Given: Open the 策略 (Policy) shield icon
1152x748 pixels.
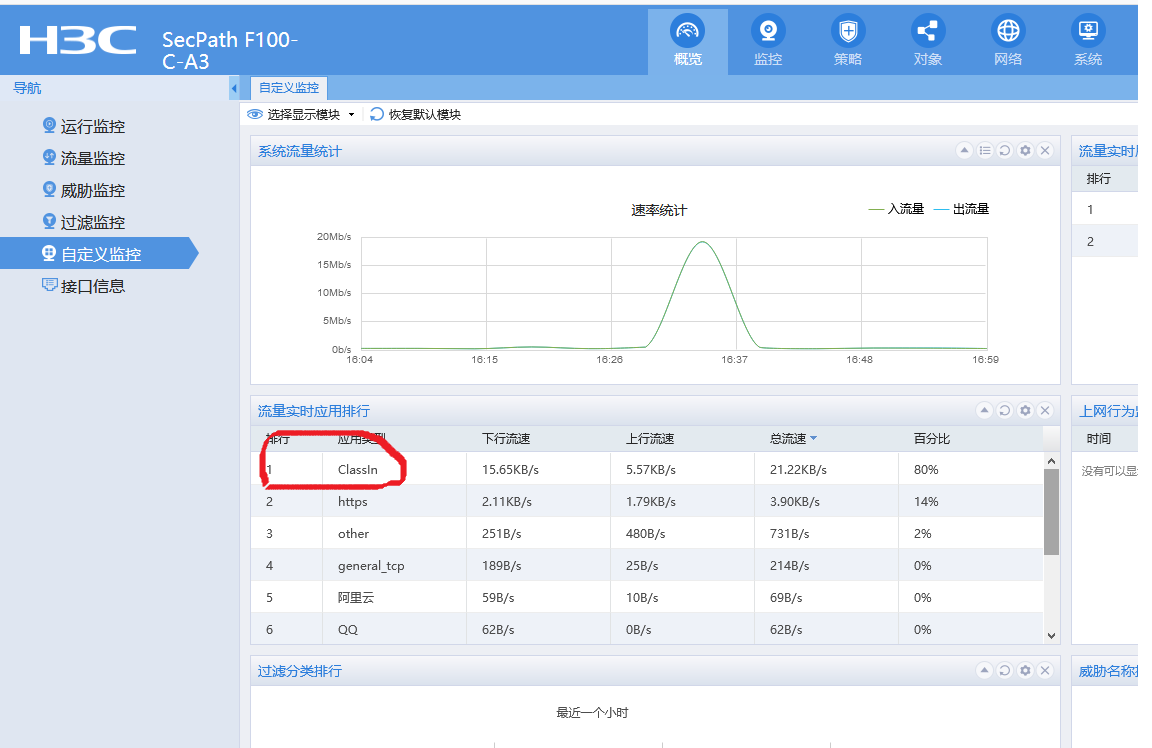Looking at the screenshot, I should 848,41.
